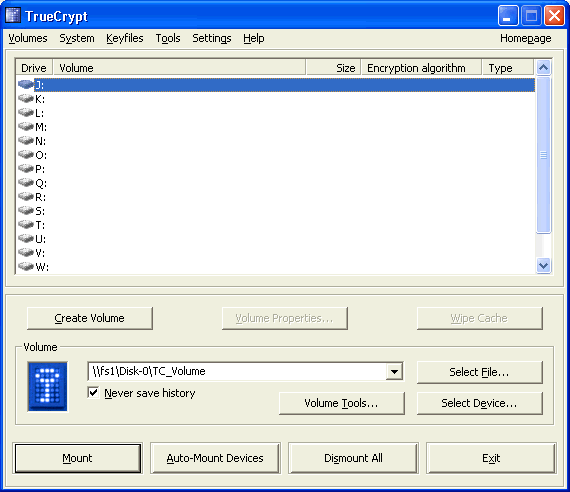Open Volume Tools button
This screenshot has height=492, width=570.
click(342, 403)
